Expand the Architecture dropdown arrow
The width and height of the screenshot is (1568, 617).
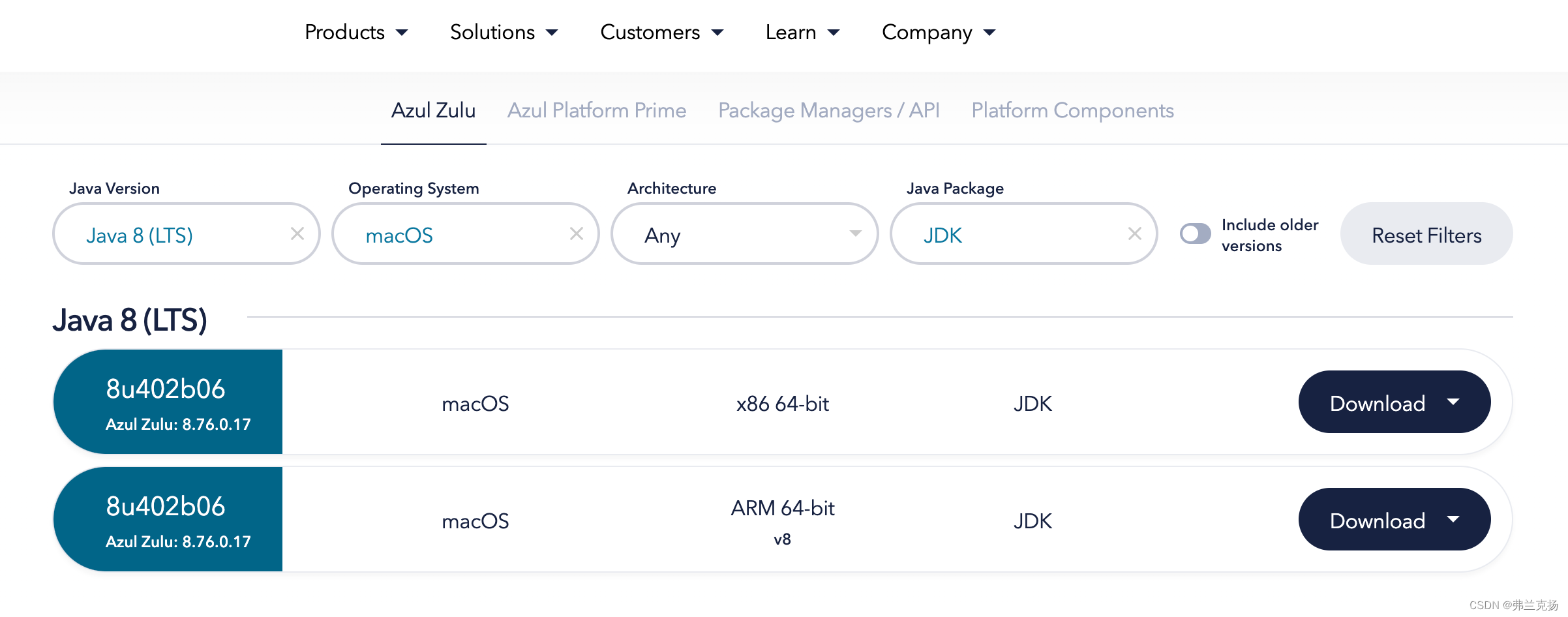(855, 233)
